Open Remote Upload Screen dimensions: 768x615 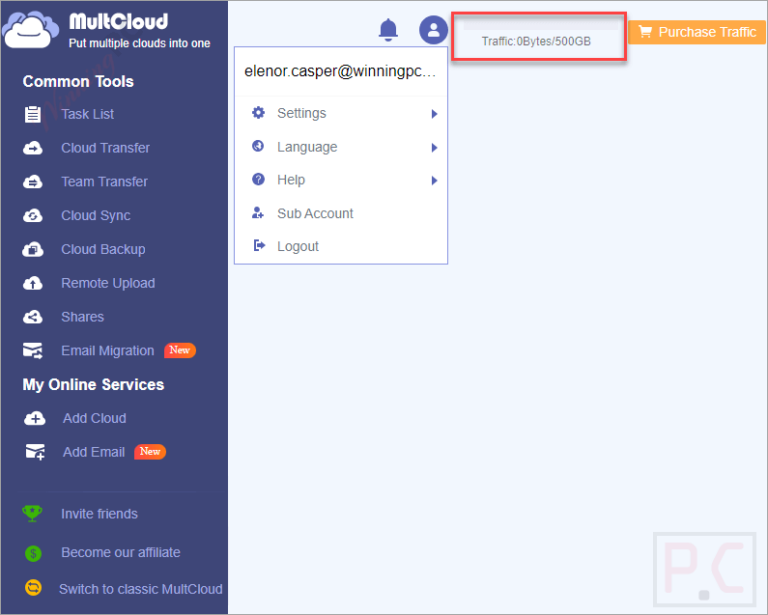pyautogui.click(x=108, y=283)
